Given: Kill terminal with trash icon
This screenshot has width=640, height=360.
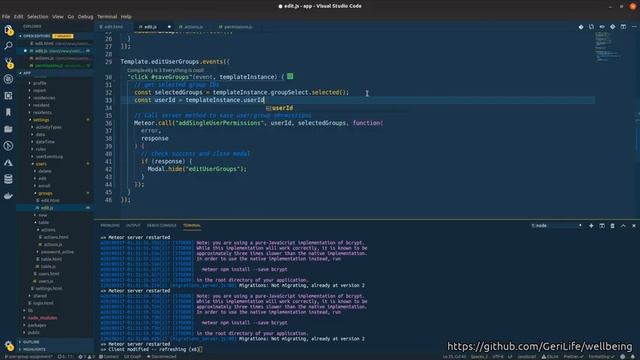Looking at the screenshot, I should click(612, 225).
